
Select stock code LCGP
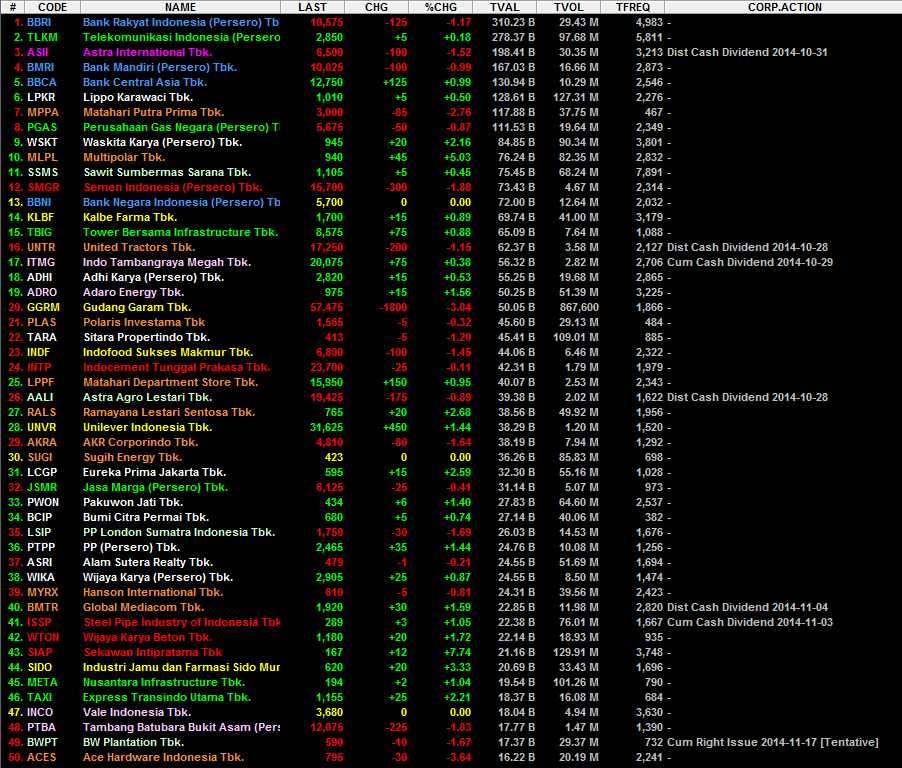42,472
